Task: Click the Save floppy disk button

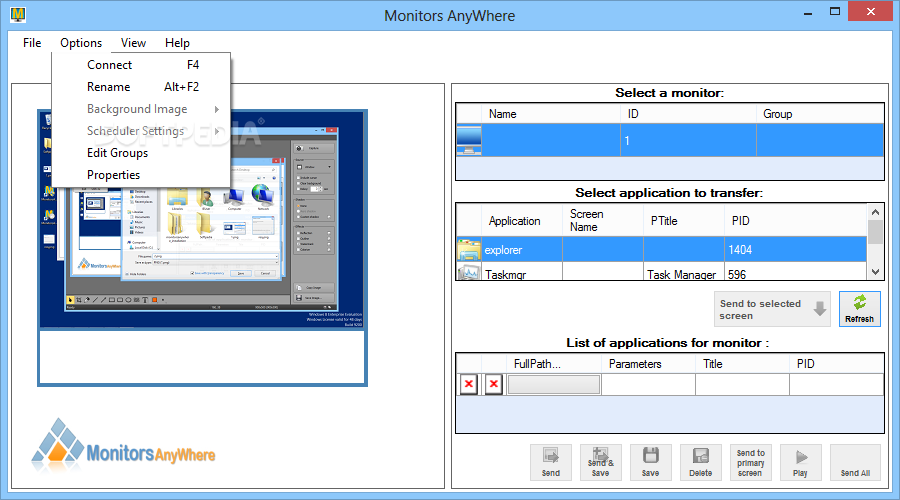Action: 650,462
